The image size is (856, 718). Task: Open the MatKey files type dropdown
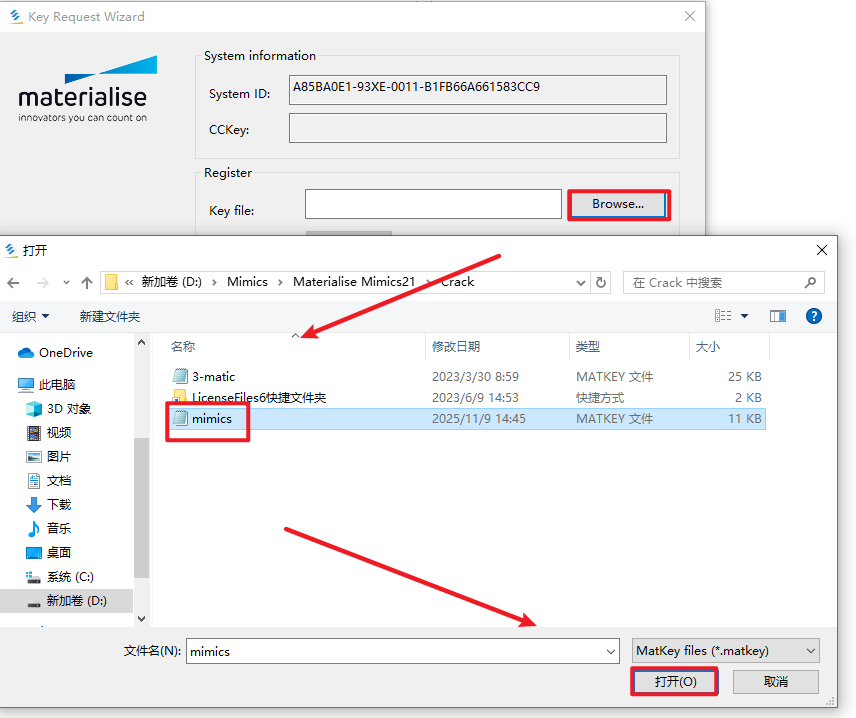pyautogui.click(x=725, y=651)
